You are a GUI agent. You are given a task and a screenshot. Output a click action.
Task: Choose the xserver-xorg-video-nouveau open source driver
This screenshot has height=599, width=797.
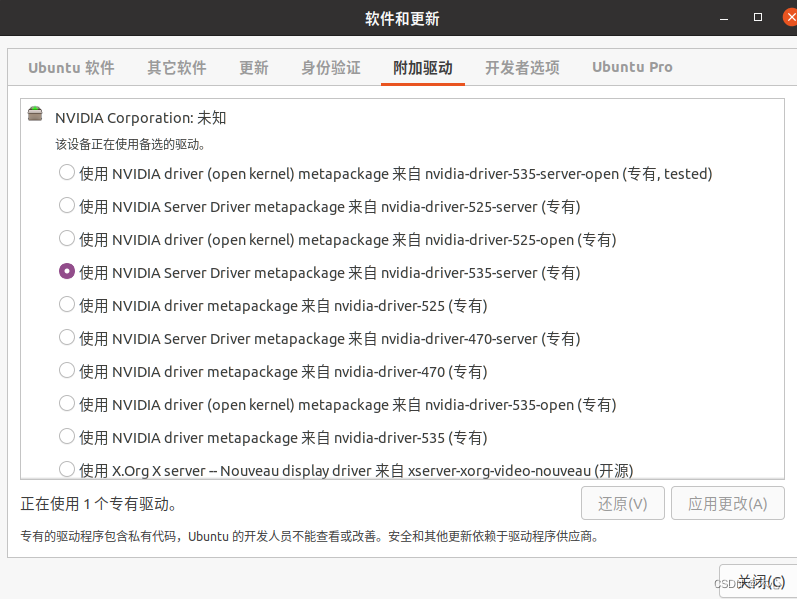point(67,469)
